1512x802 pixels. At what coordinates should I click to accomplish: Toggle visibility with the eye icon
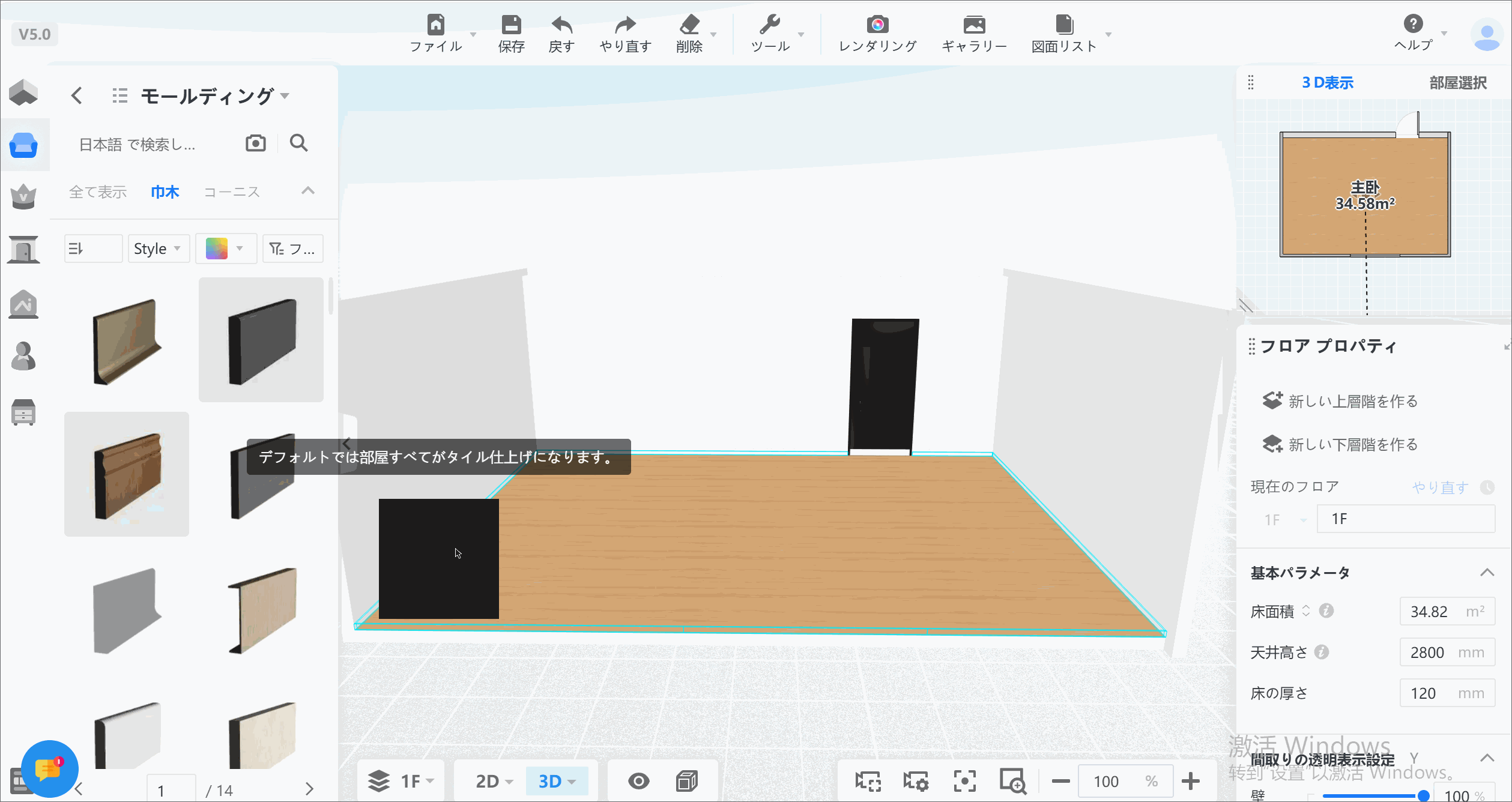638,781
